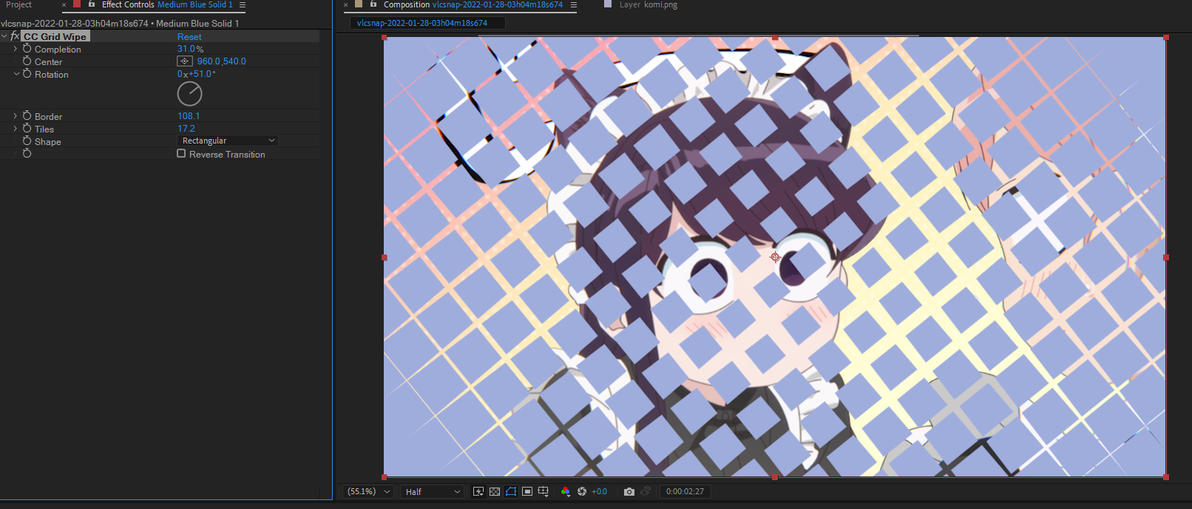Open Show Channel and color management settings
This screenshot has width=1192, height=509.
(x=565, y=492)
